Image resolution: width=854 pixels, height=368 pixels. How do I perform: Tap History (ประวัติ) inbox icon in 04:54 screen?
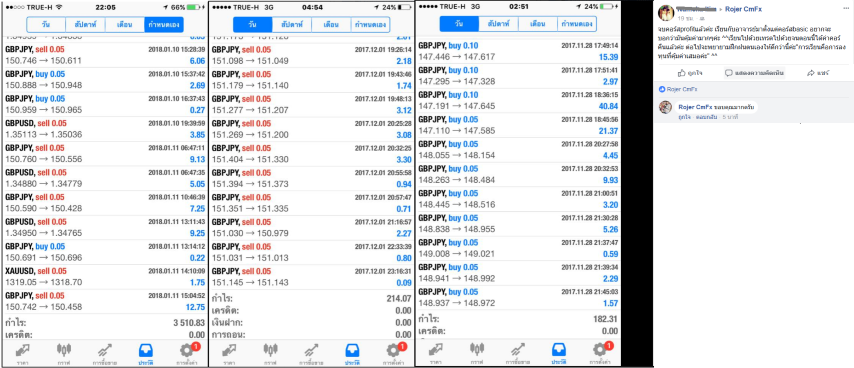point(351,353)
